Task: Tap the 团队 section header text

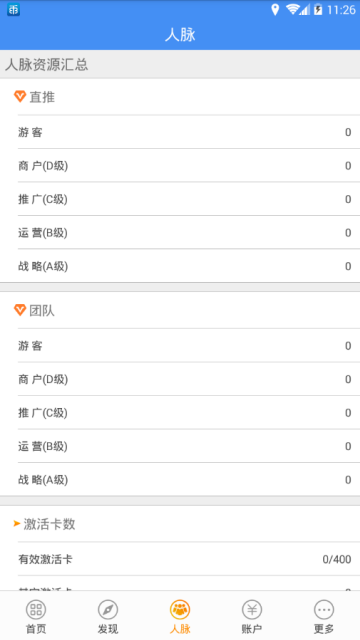Action: tap(42, 311)
